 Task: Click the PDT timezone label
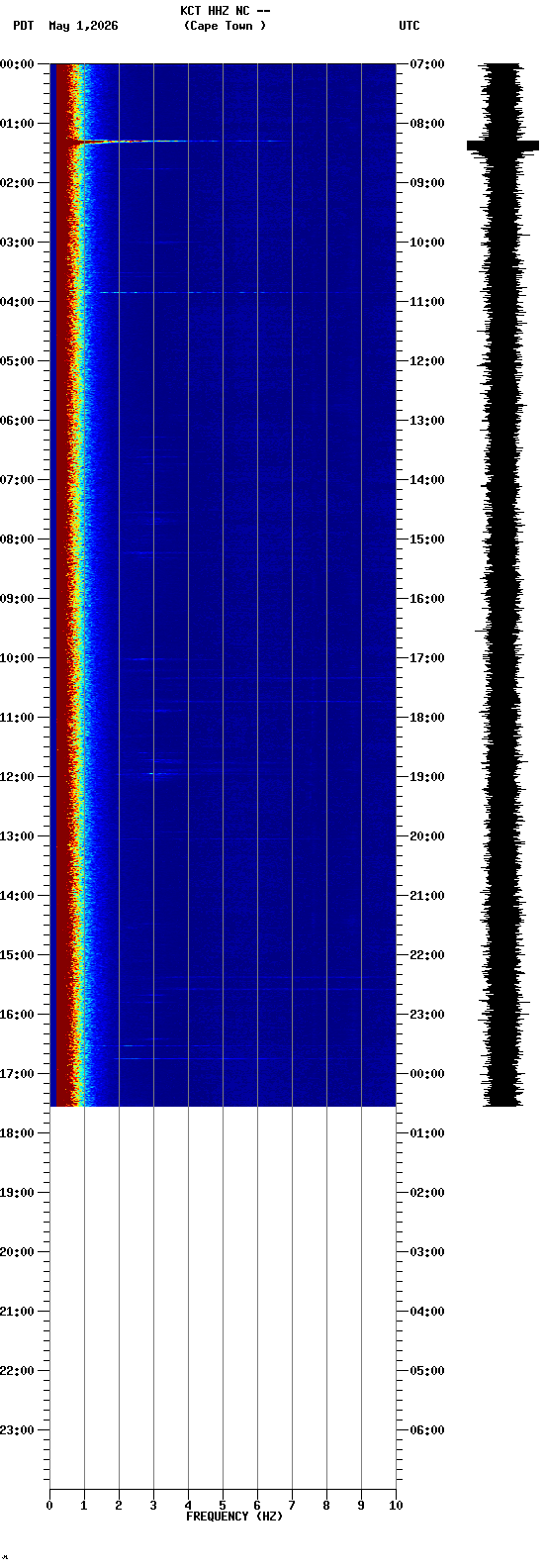click(24, 26)
